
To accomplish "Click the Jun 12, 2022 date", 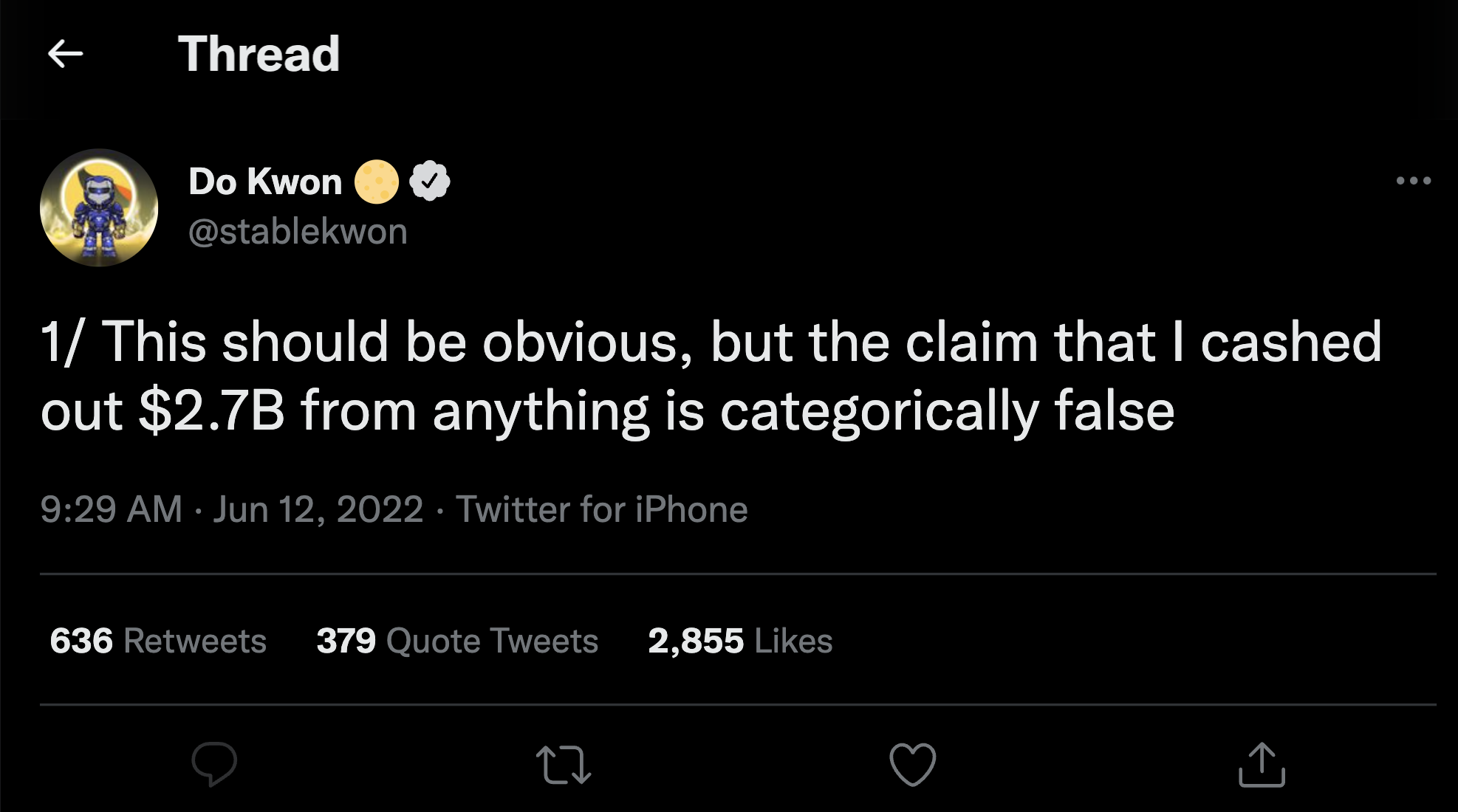I will coord(318,509).
